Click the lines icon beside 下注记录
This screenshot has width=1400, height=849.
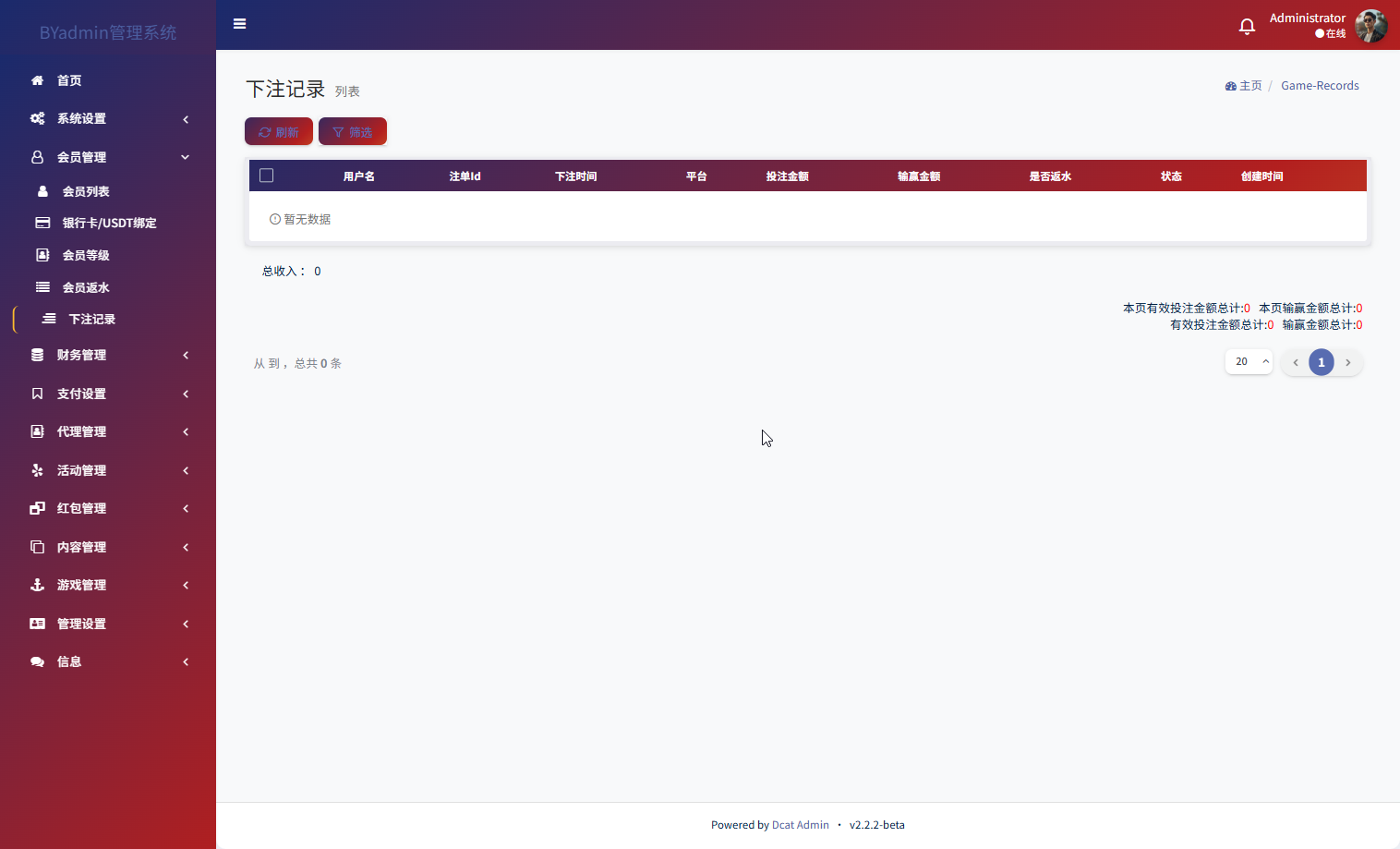(49, 319)
